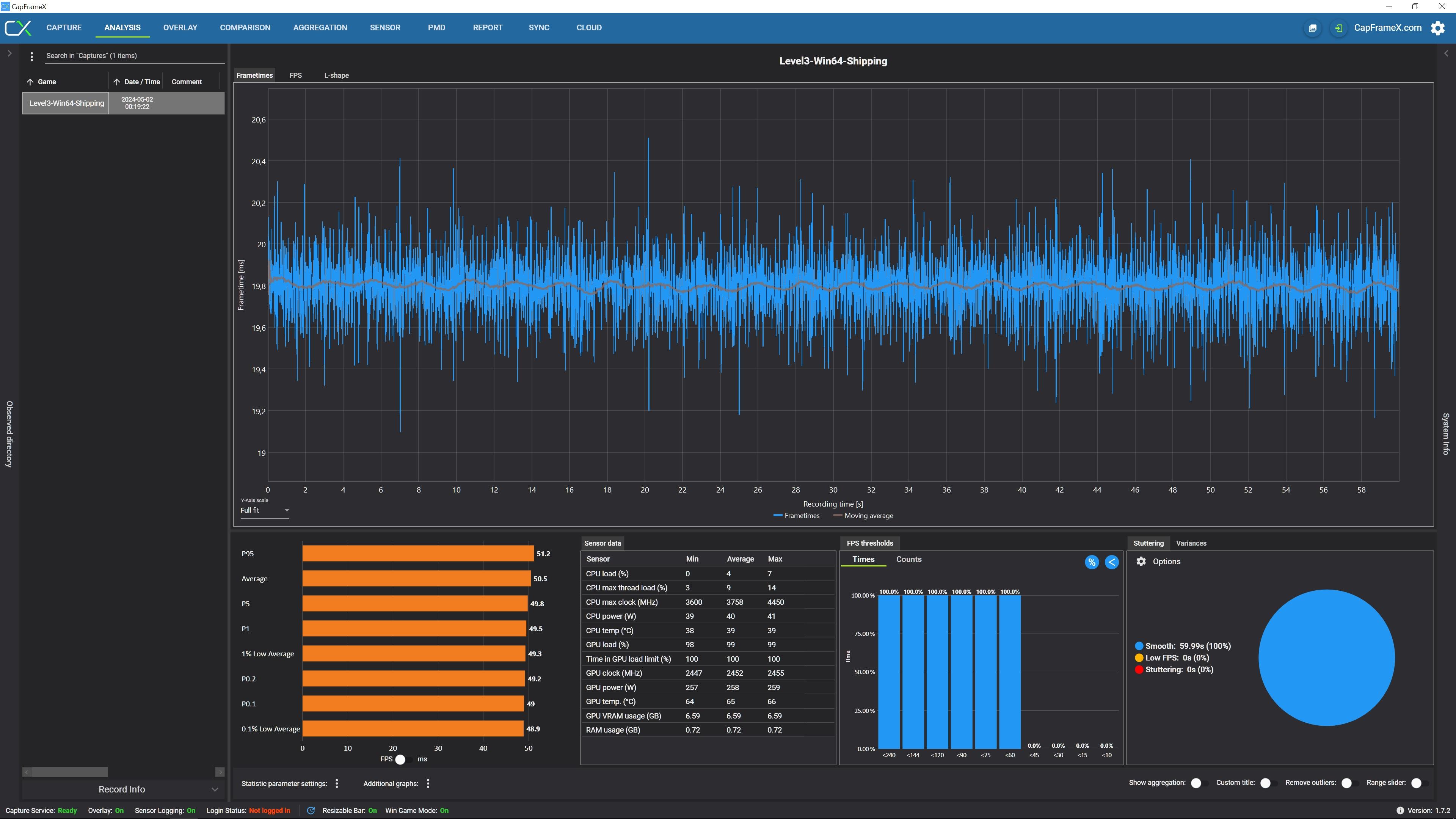Click the CapFrameX logo icon
Viewport: 1456px width, 819px height.
18,28
